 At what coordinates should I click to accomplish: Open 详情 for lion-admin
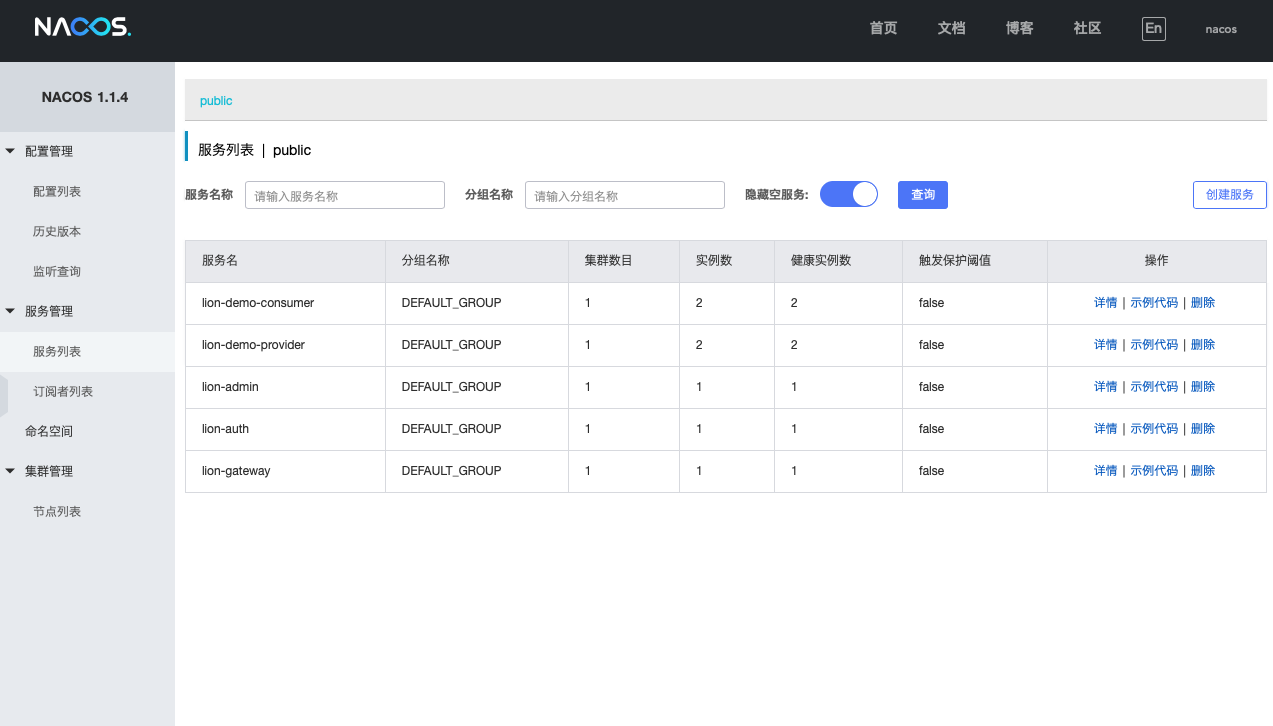click(x=1105, y=387)
